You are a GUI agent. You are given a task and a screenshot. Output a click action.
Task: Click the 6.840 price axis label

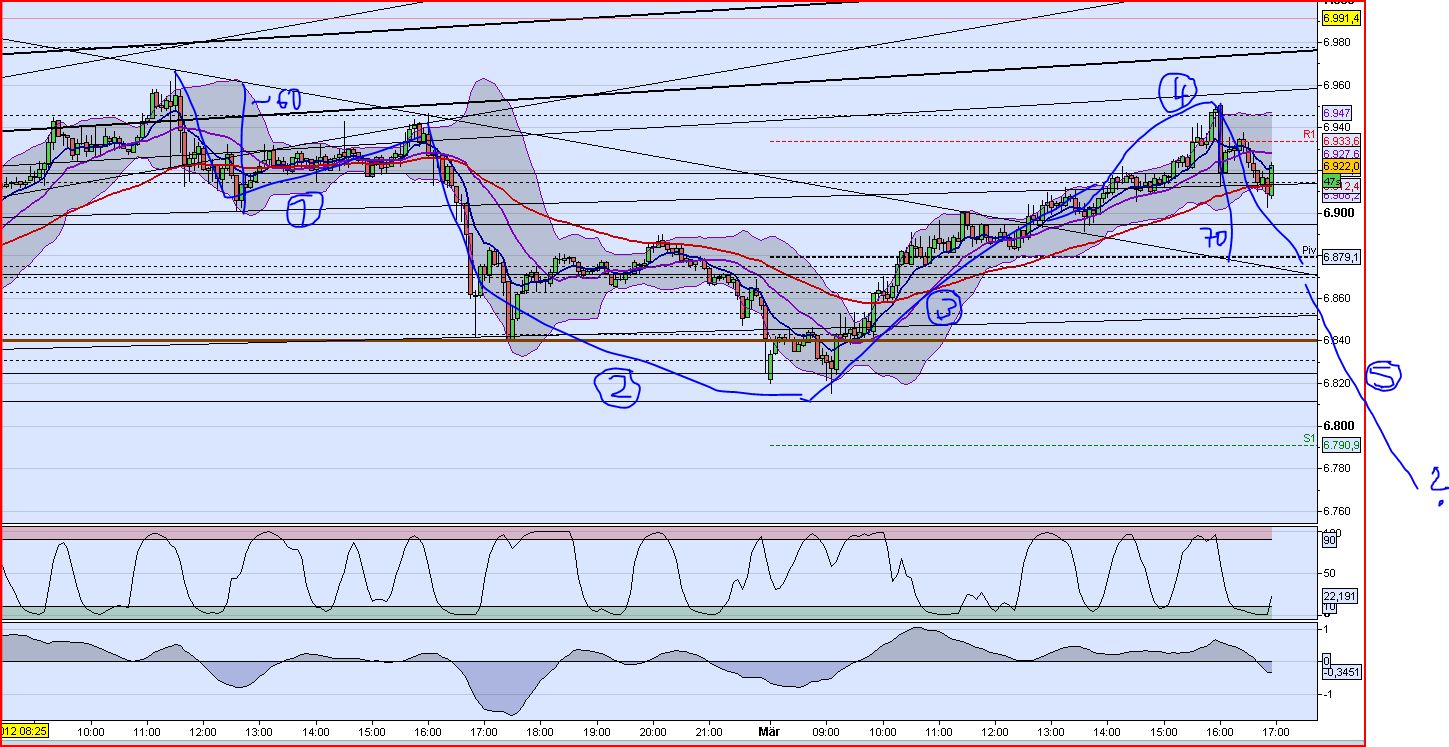pos(1336,340)
